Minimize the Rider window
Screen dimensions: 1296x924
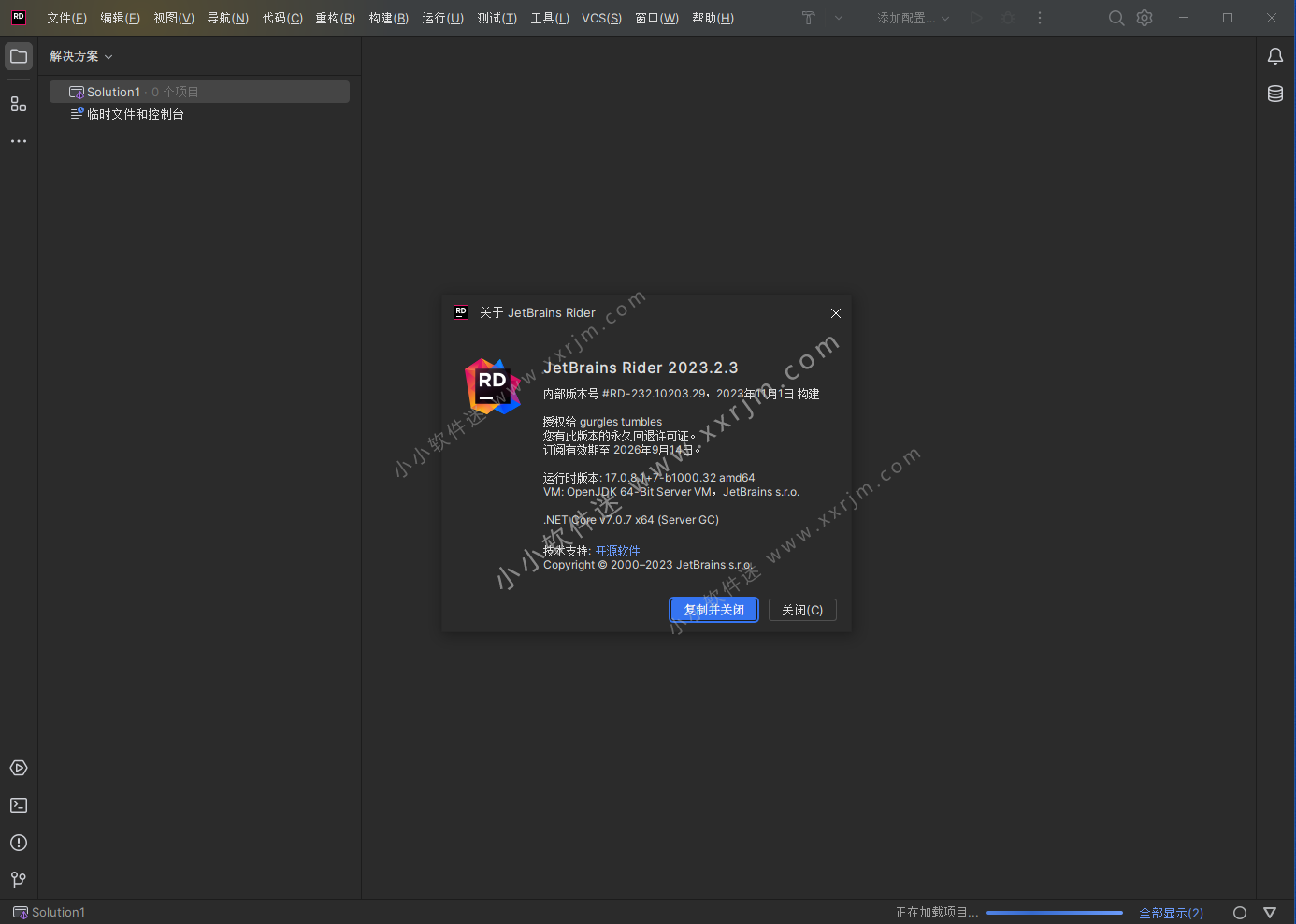[x=1184, y=18]
